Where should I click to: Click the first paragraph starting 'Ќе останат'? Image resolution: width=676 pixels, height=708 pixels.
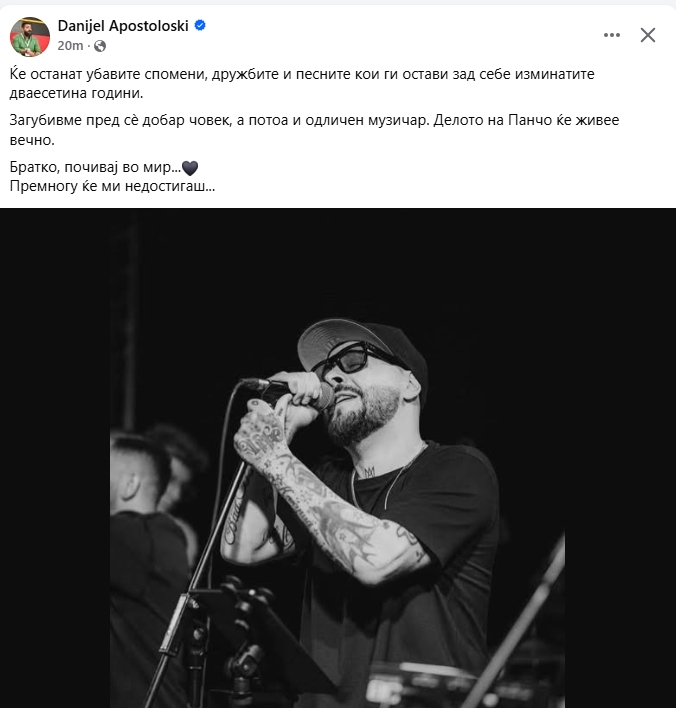coord(302,84)
